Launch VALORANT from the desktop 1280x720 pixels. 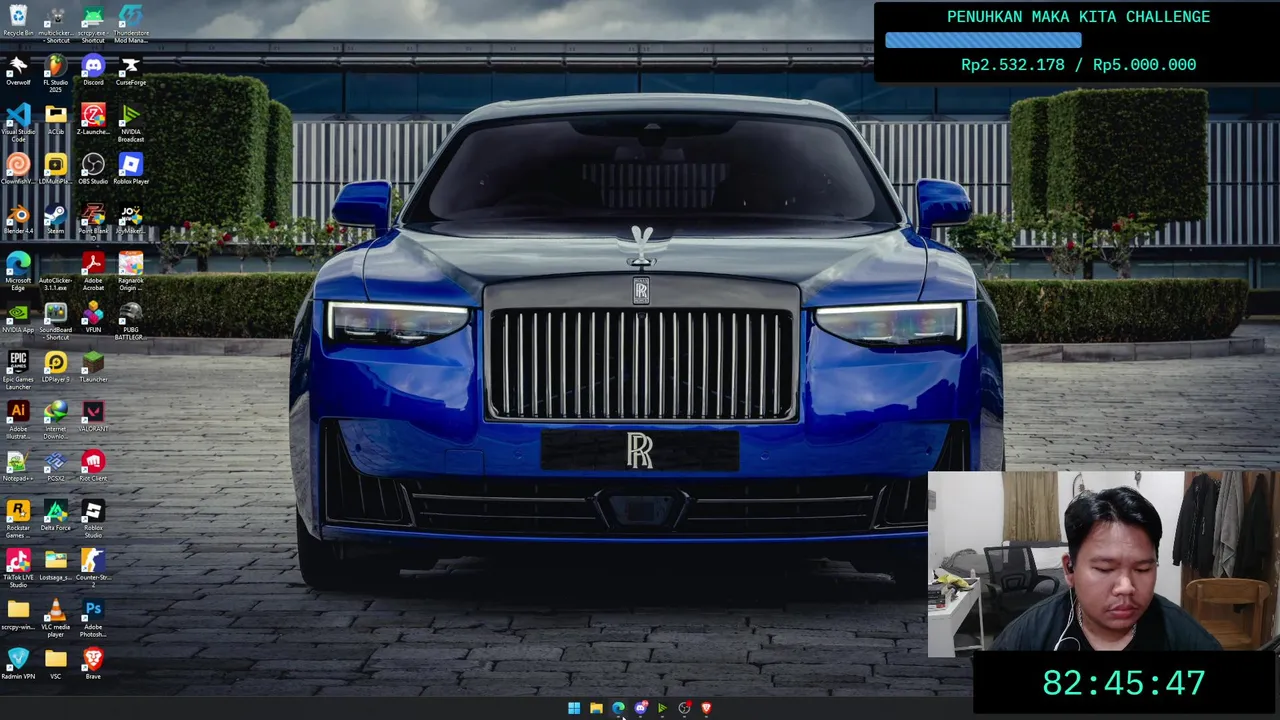93,417
